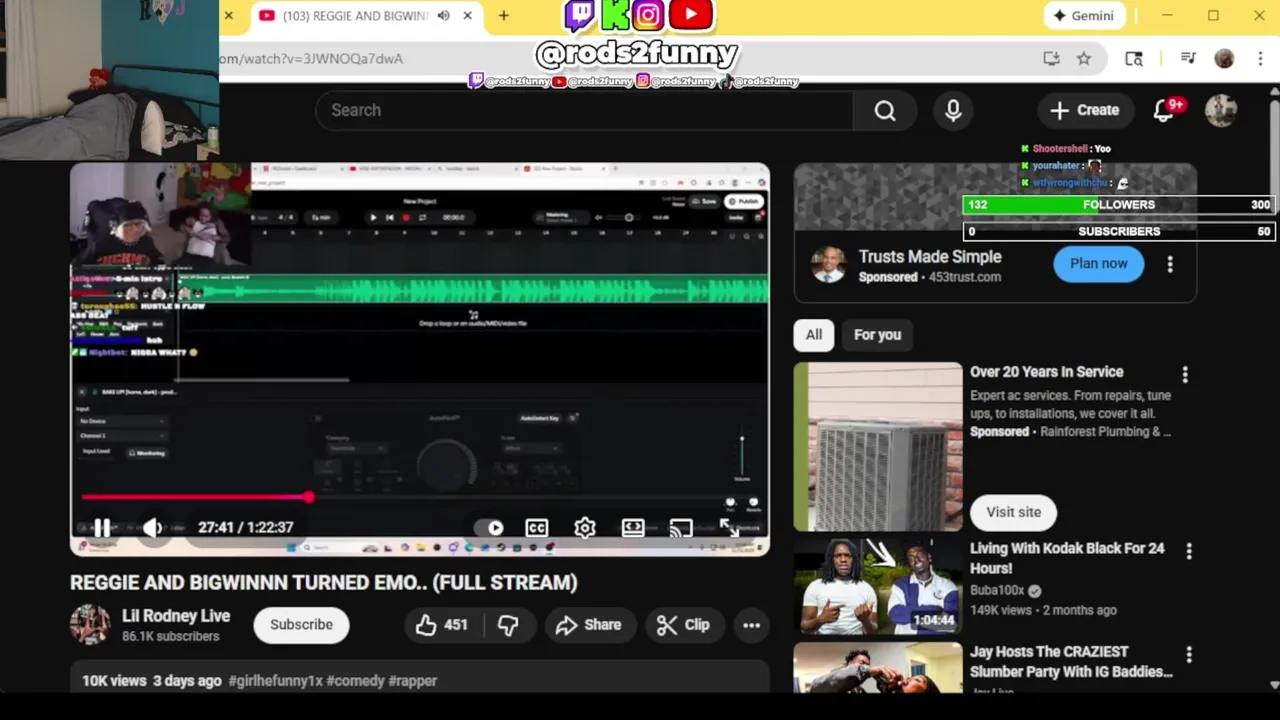1280x720 pixels.
Task: Toggle the autoplay switch
Action: pos(490,528)
